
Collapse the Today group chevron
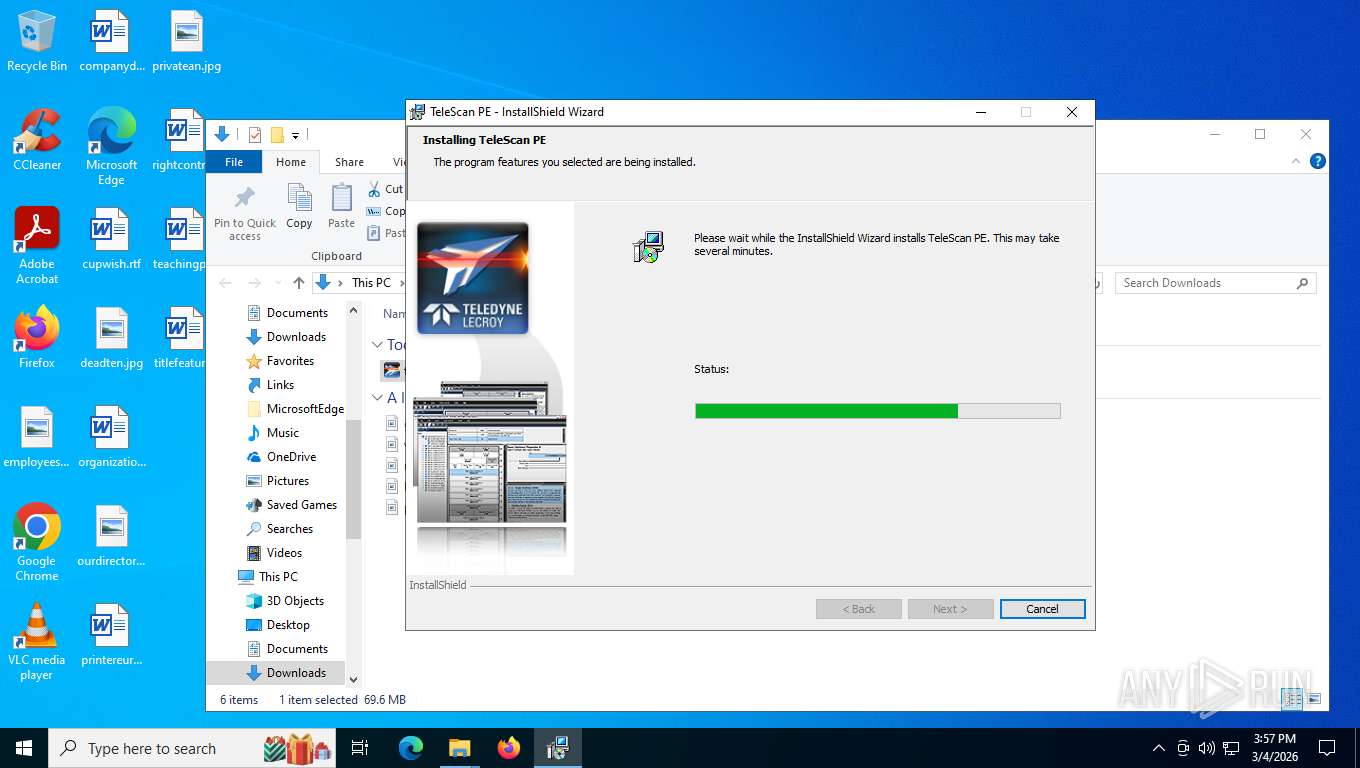coord(377,345)
